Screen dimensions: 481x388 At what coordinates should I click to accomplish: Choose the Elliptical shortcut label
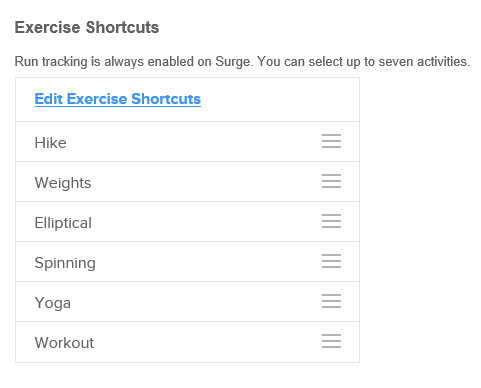click(x=63, y=223)
